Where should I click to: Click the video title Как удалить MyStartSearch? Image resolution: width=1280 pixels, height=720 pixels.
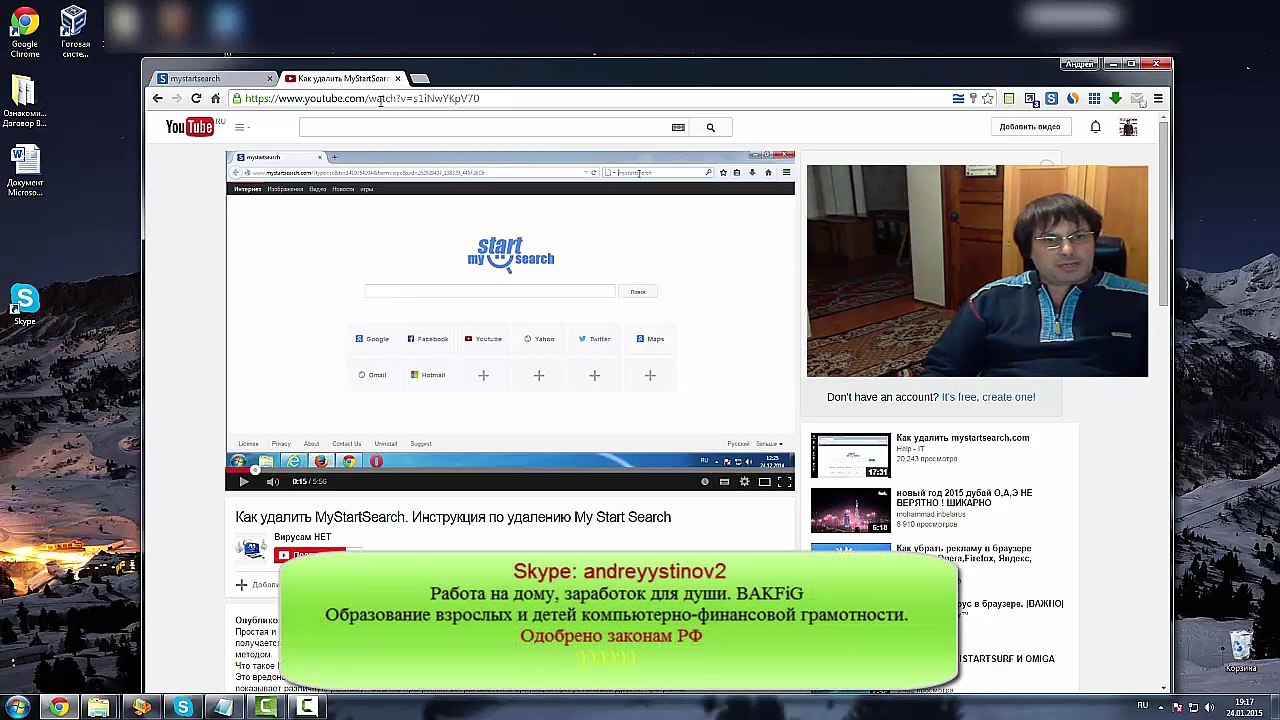point(453,517)
